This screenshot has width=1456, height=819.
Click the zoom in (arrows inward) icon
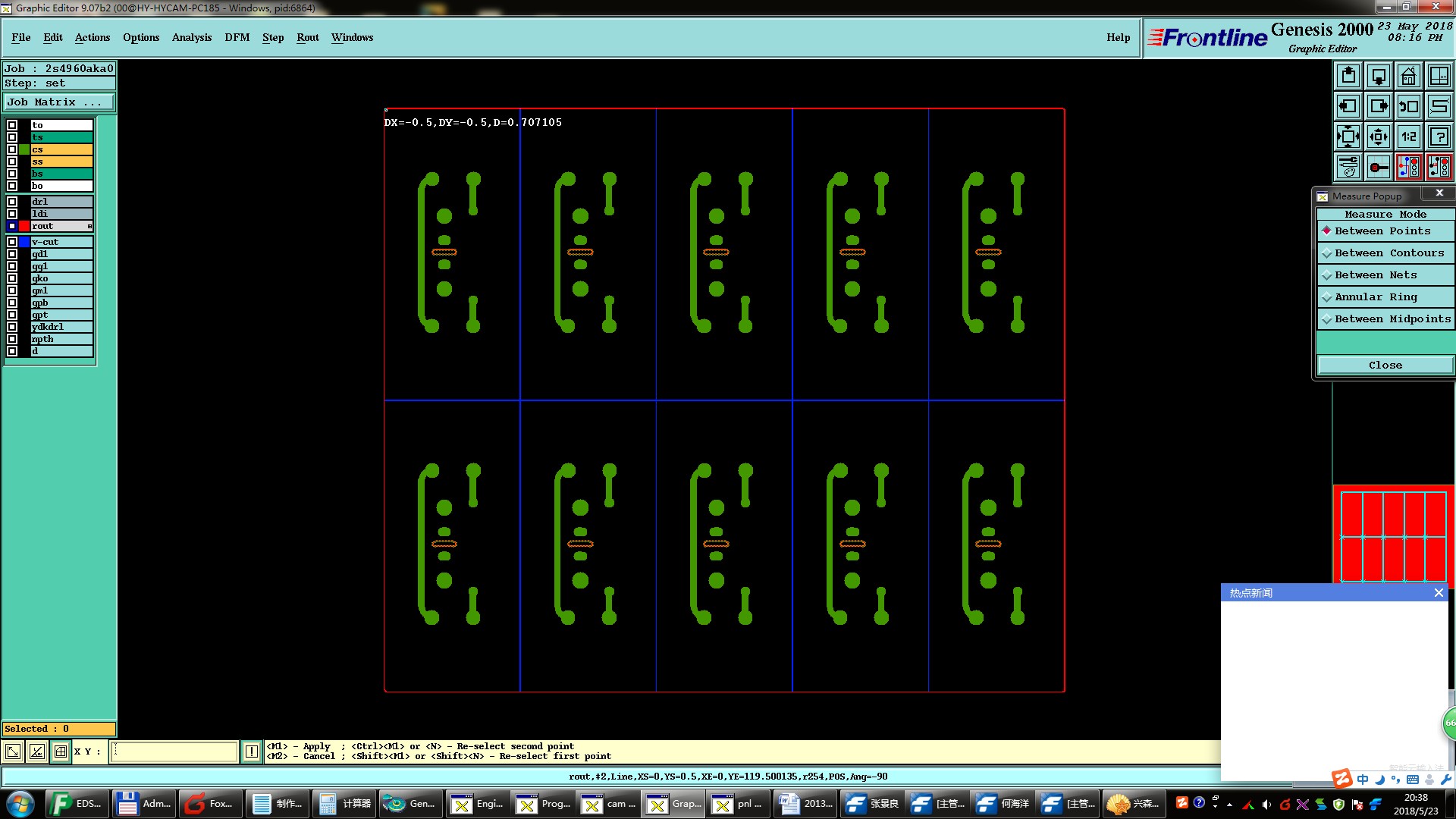click(1348, 136)
